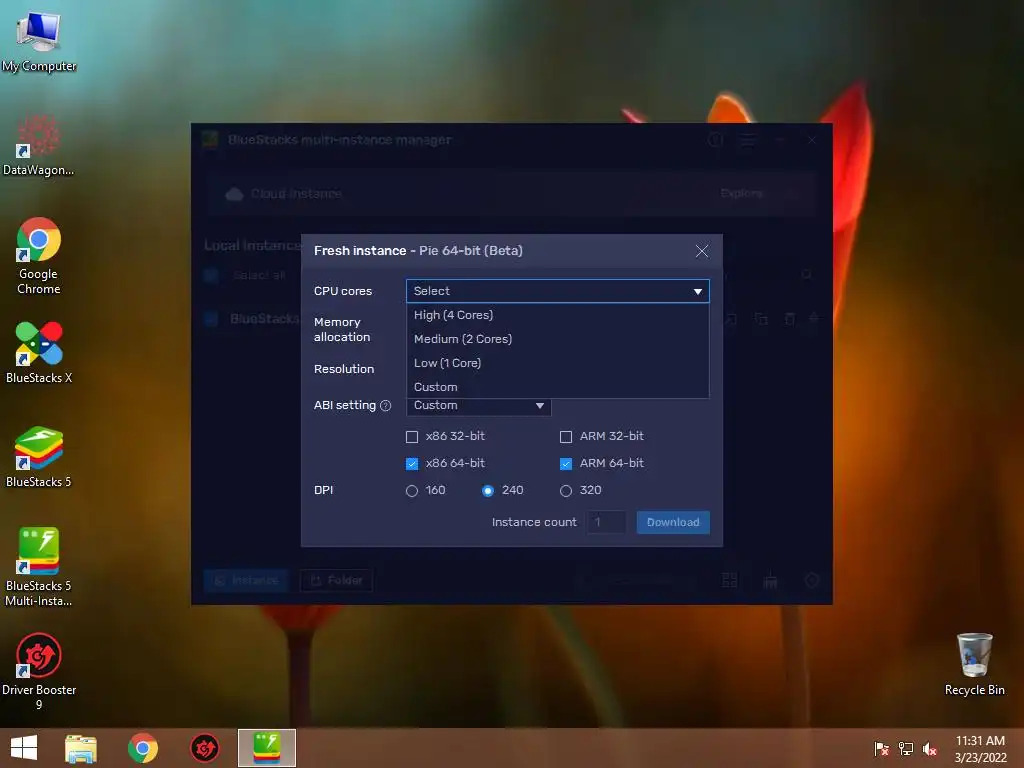Open the Recycle Bin

point(974,664)
